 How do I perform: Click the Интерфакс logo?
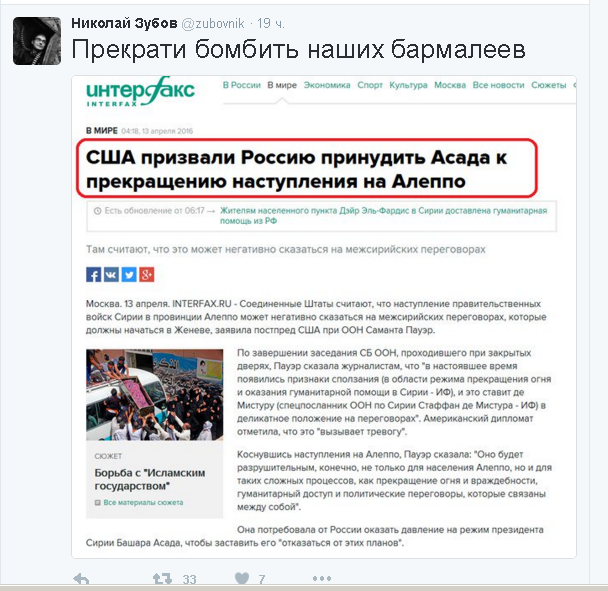pos(140,92)
